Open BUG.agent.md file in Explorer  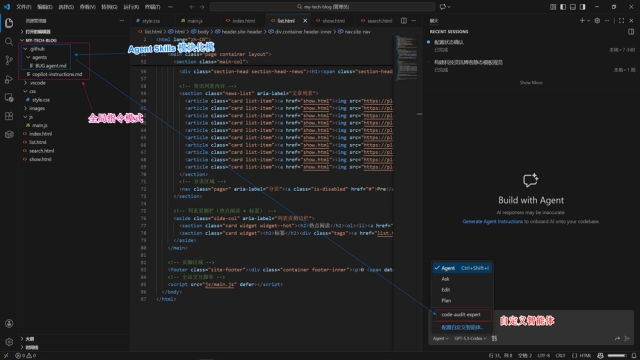[x=51, y=66]
